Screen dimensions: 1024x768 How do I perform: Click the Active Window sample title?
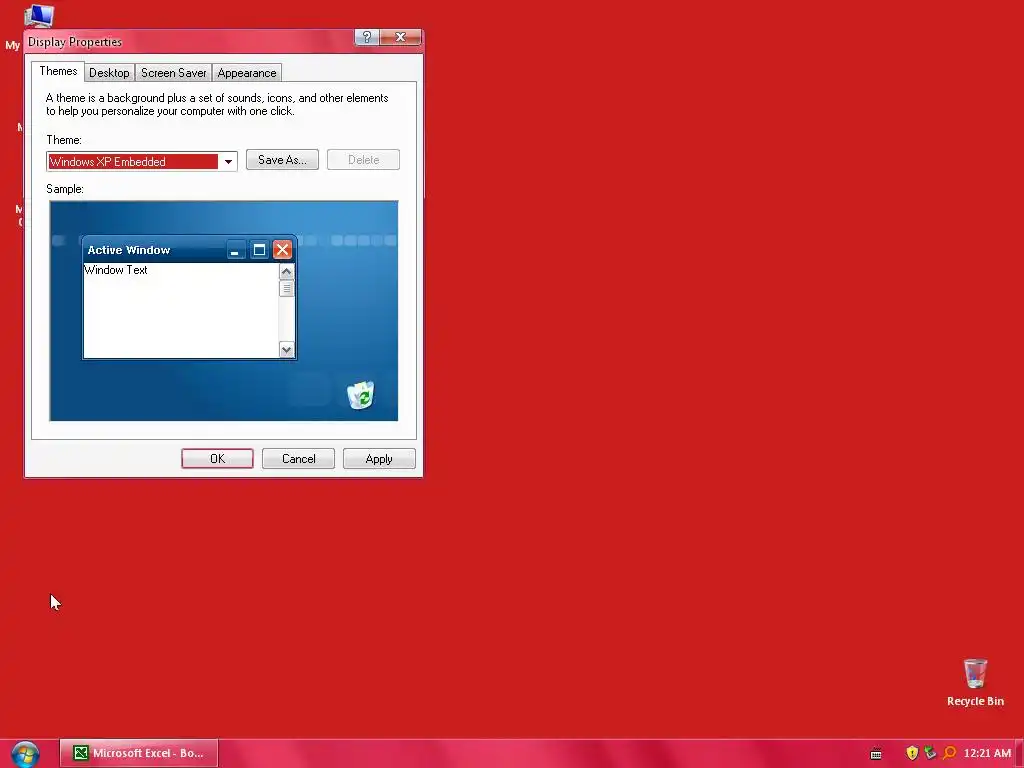[x=129, y=250]
